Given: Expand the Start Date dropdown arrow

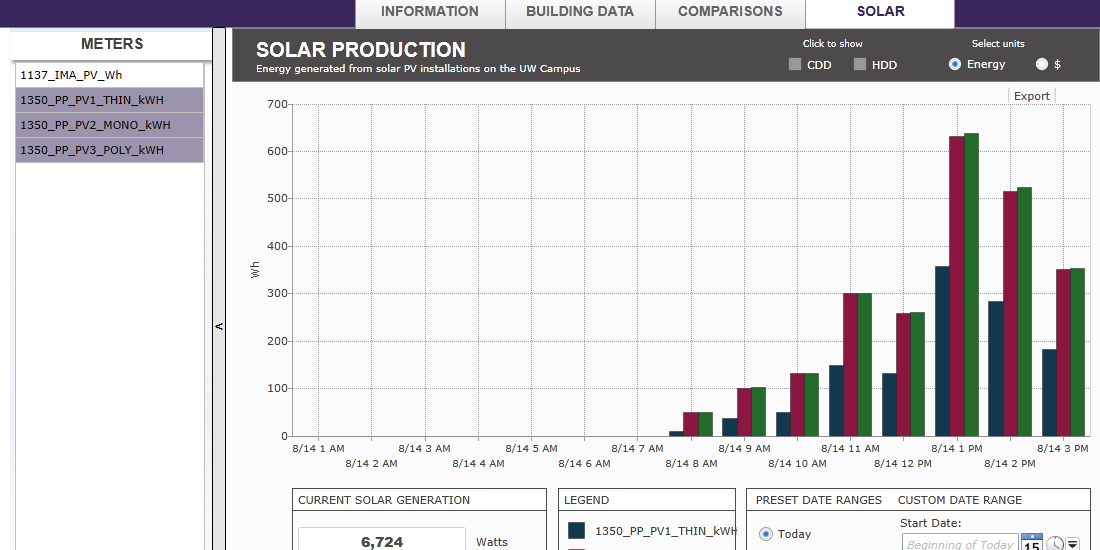Looking at the screenshot, I should point(1072,544).
